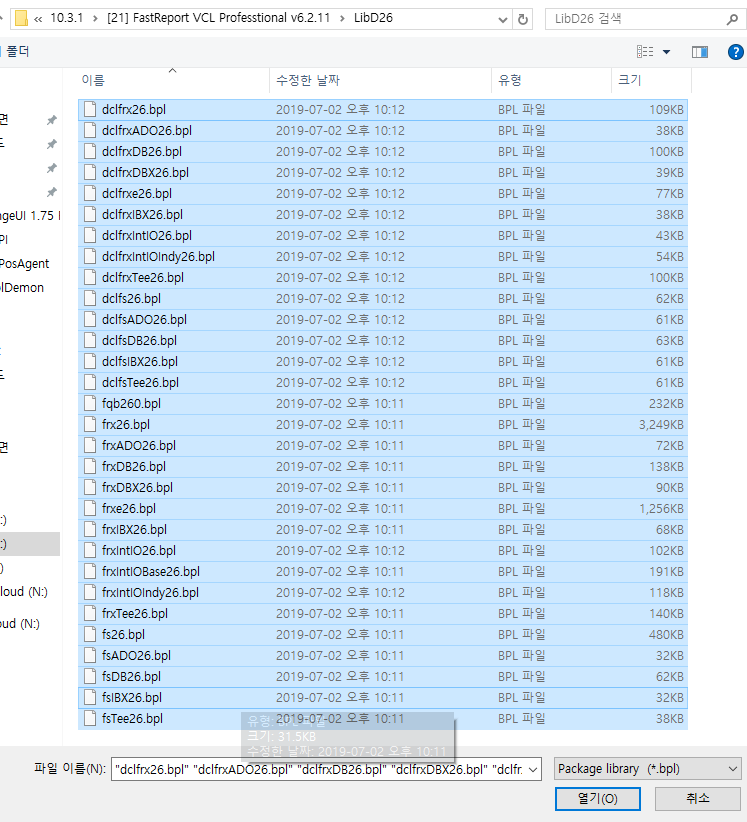This screenshot has width=747, height=822.
Task: Click the search magnifier icon
Action: [x=733, y=19]
